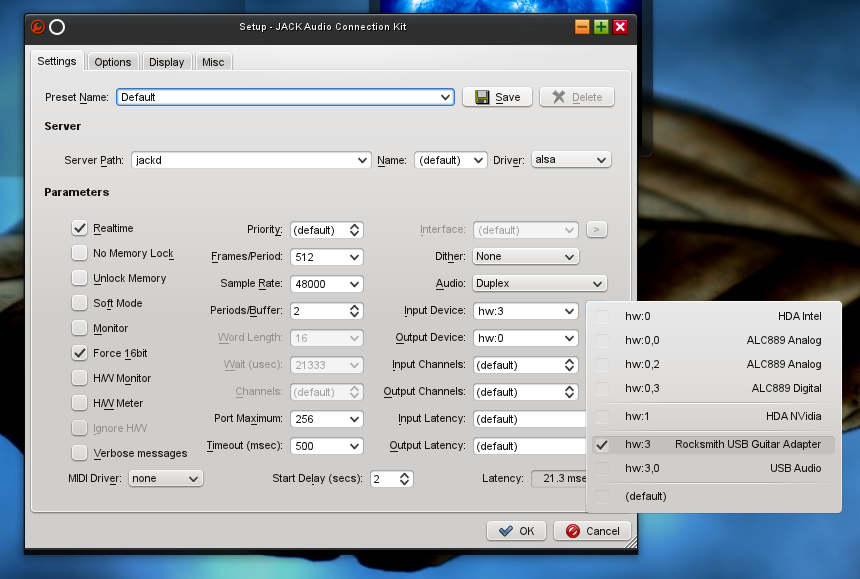Select the (default) entry in device list

pyautogui.click(x=713, y=496)
